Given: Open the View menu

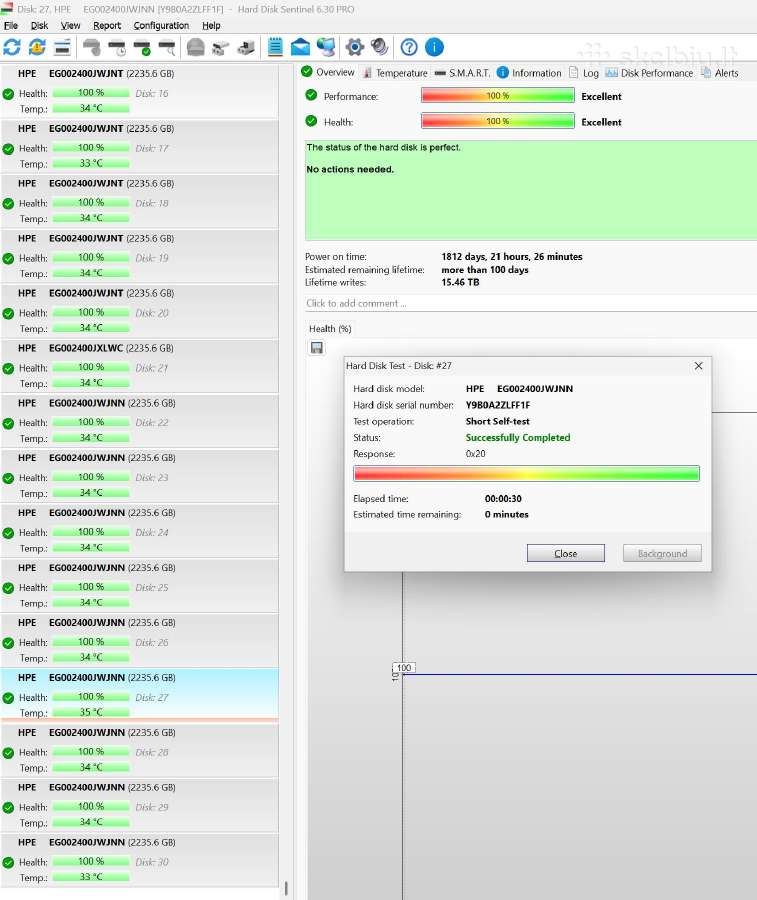Looking at the screenshot, I should pos(71,25).
